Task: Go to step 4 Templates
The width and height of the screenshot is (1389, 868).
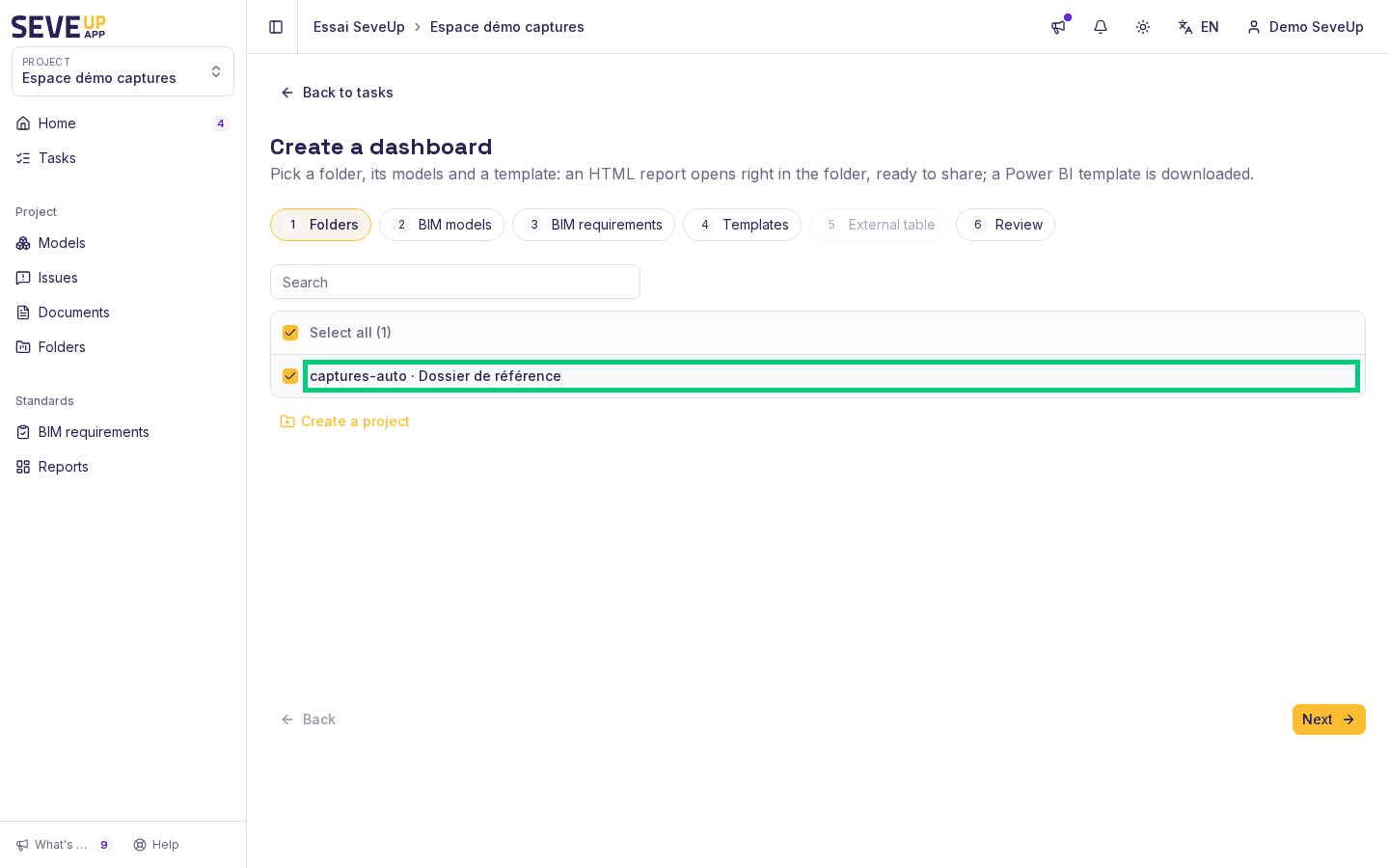Action: click(742, 225)
